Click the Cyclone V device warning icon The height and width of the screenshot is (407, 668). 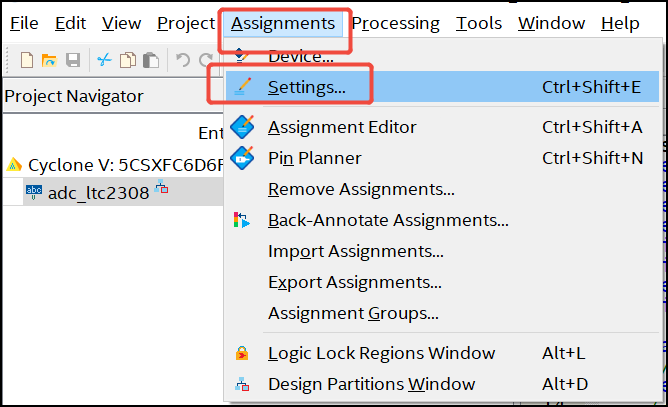(x=15, y=164)
